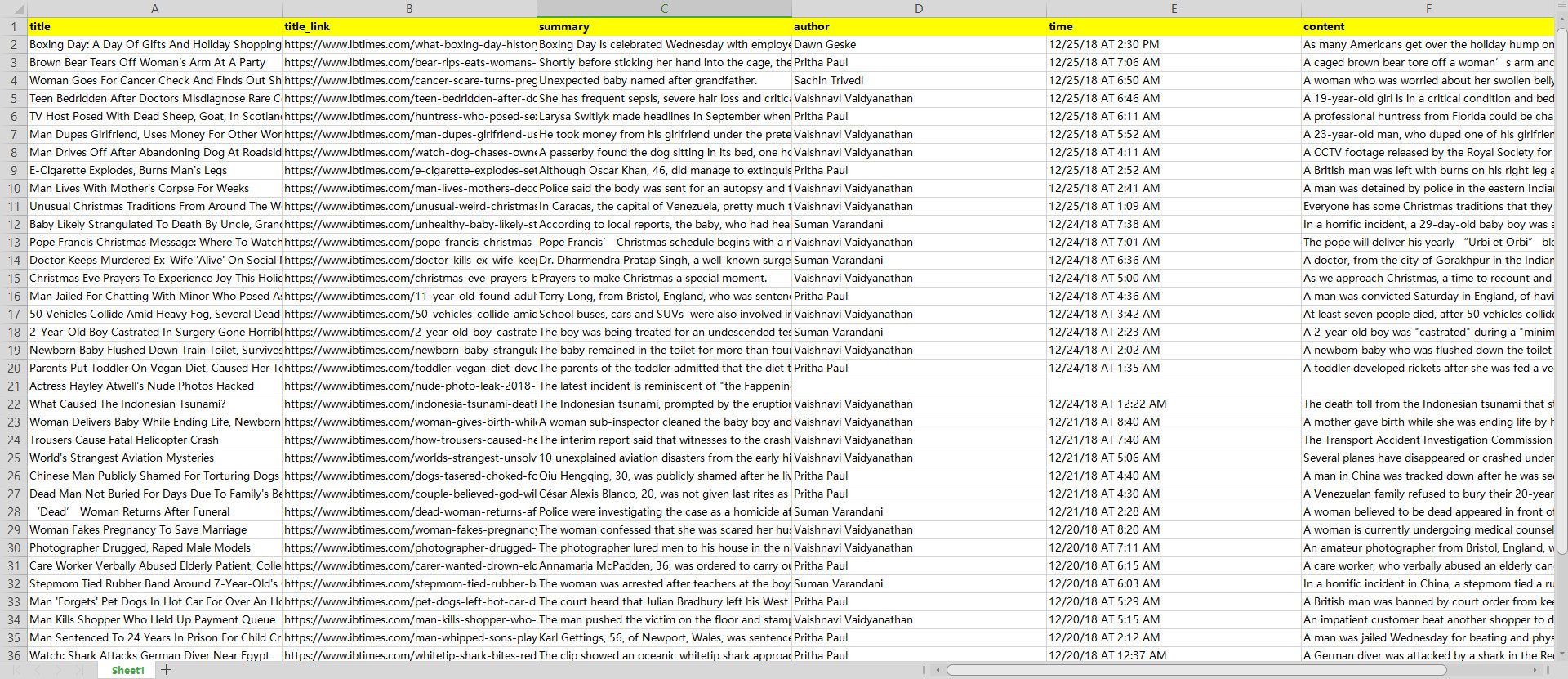Click the 'summary' header cell
The width and height of the screenshot is (1568, 679).
pos(664,26)
